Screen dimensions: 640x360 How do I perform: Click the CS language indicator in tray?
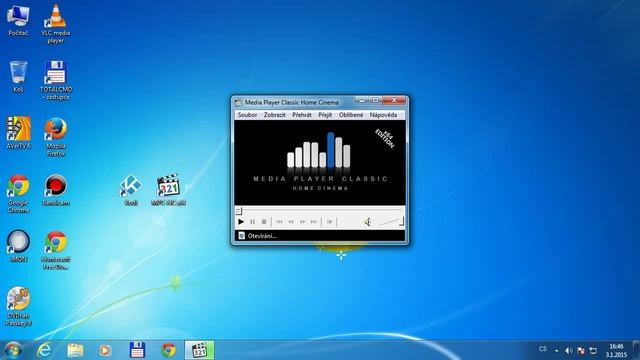point(542,349)
